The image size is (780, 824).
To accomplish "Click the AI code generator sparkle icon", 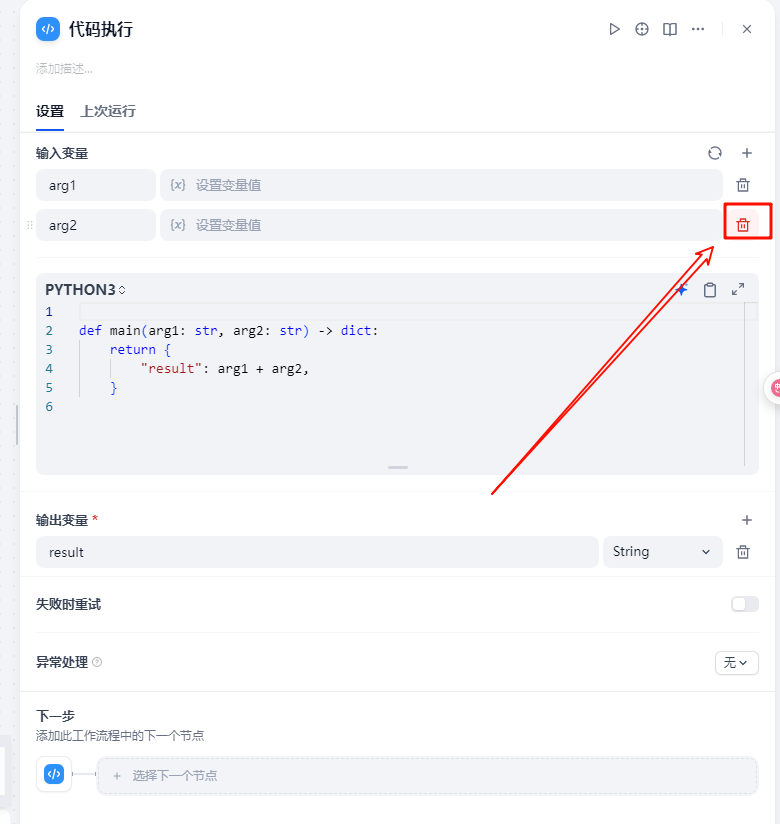I will (681, 290).
